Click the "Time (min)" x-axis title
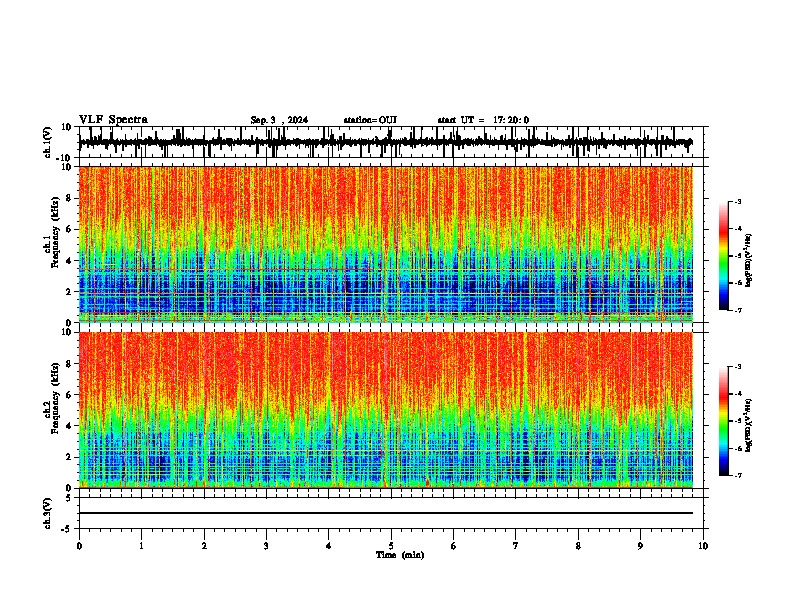The width and height of the screenshot is (792, 612). [400, 555]
